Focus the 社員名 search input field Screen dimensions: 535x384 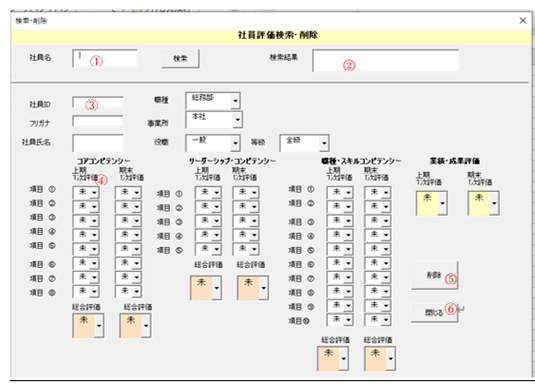click(105, 58)
